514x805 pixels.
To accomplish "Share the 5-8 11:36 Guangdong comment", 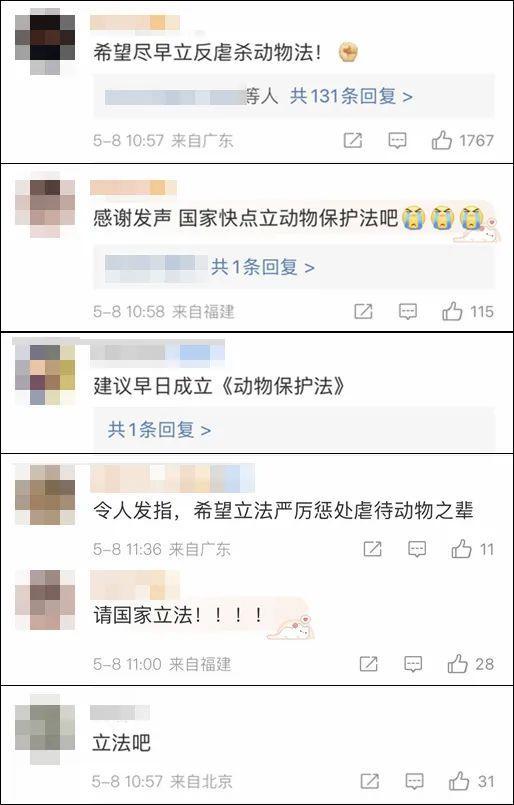I will click(x=373, y=549).
